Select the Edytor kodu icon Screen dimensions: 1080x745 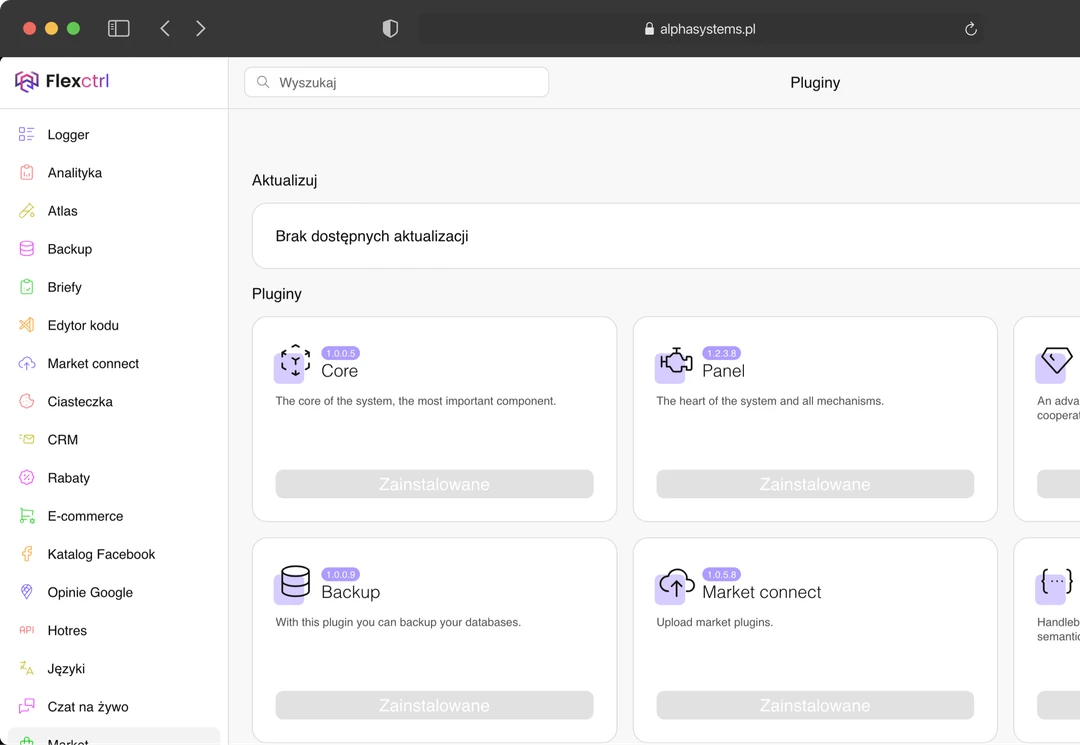pos(26,325)
